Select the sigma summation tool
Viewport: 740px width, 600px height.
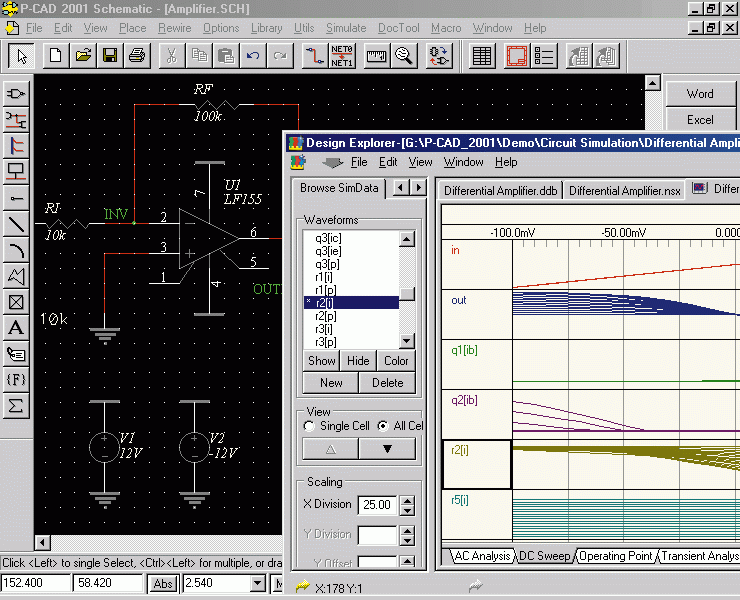click(x=17, y=406)
